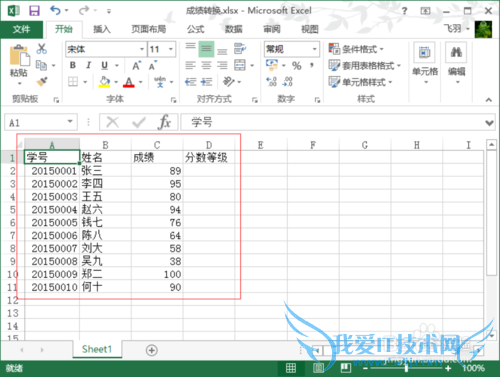This screenshot has width=500, height=377.
Task: Switch to Normal view in status bar
Action: [291, 368]
